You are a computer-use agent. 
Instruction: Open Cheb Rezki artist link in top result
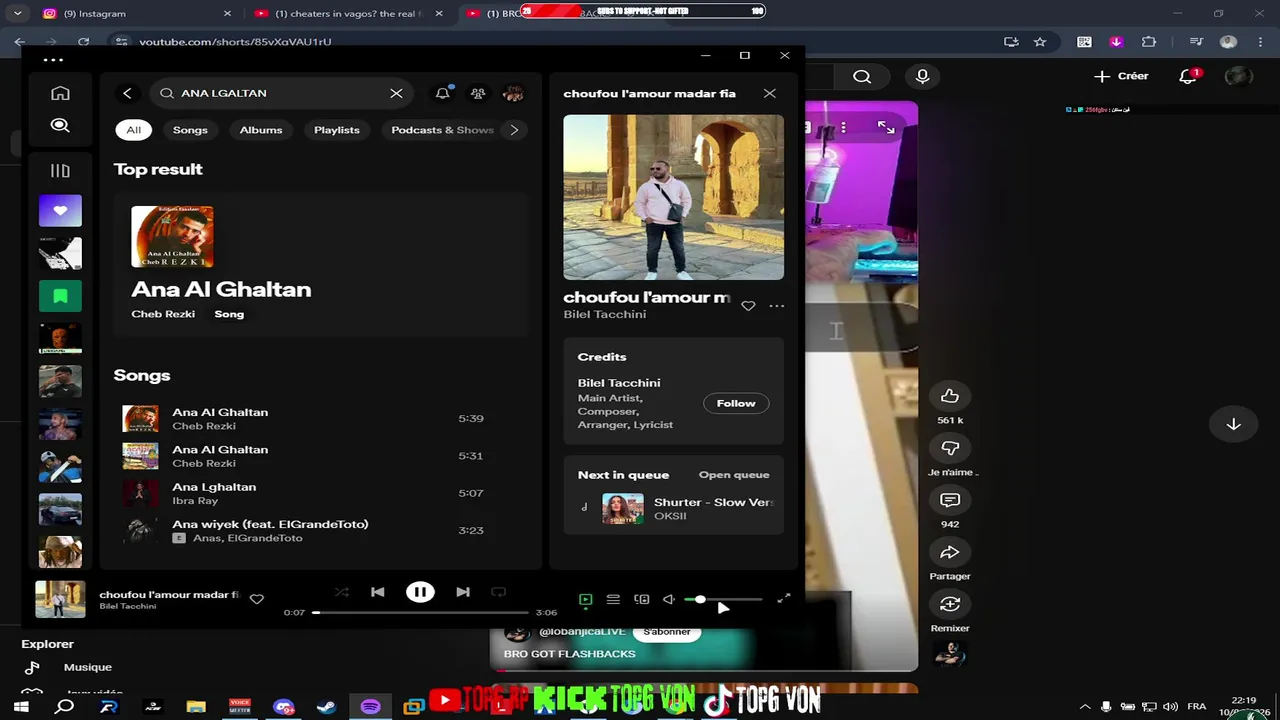point(163,314)
